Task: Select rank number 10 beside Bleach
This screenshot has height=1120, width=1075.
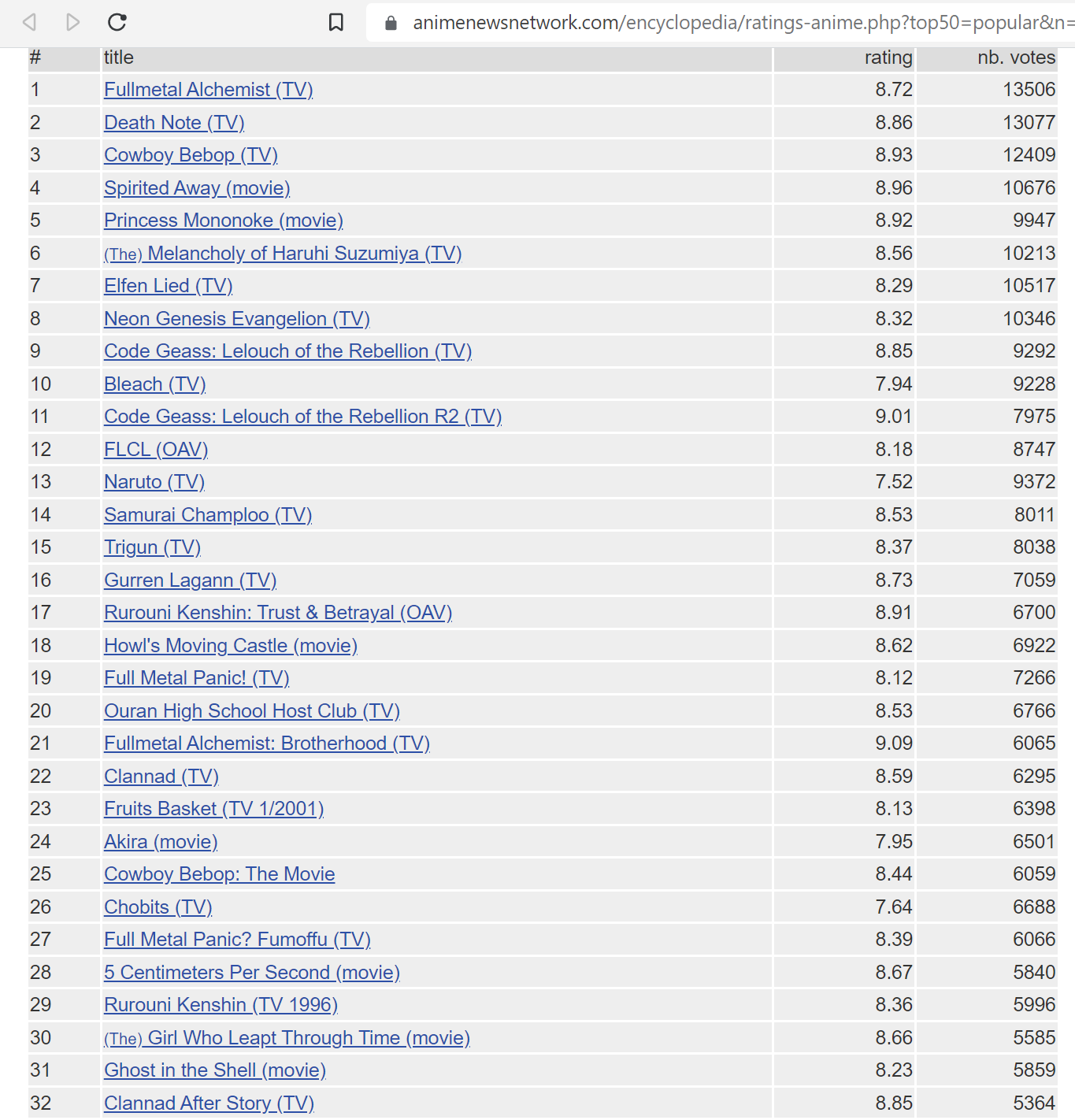Action: click(x=41, y=384)
